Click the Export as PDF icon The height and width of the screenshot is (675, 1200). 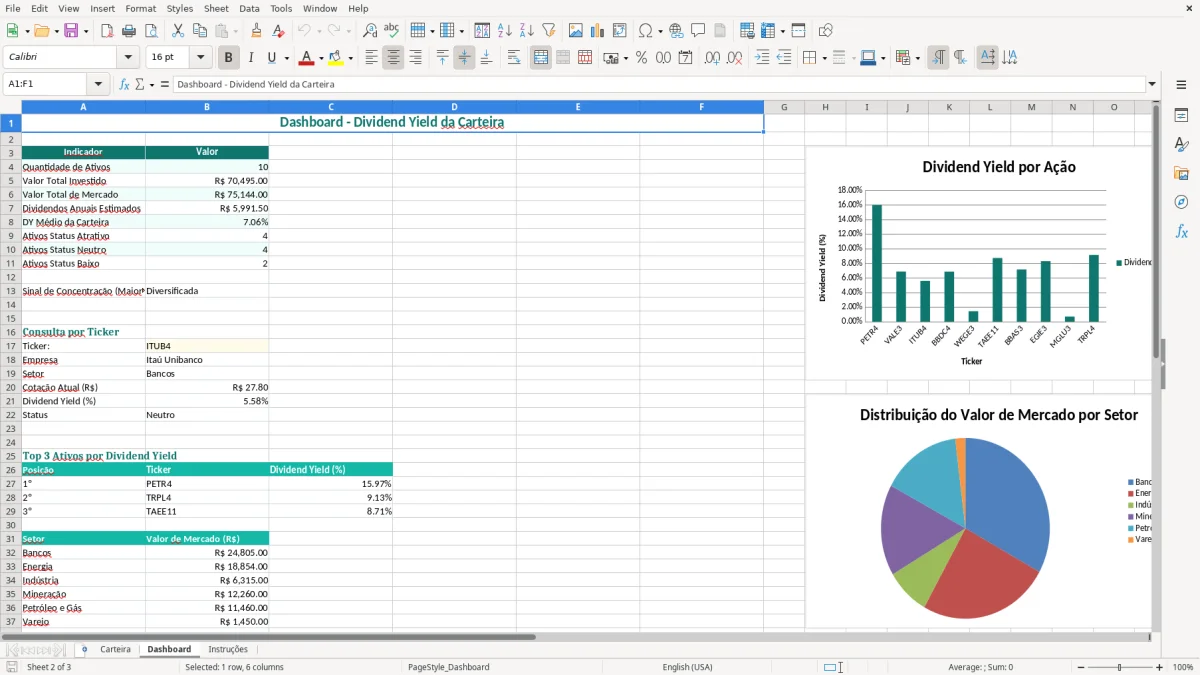click(107, 31)
